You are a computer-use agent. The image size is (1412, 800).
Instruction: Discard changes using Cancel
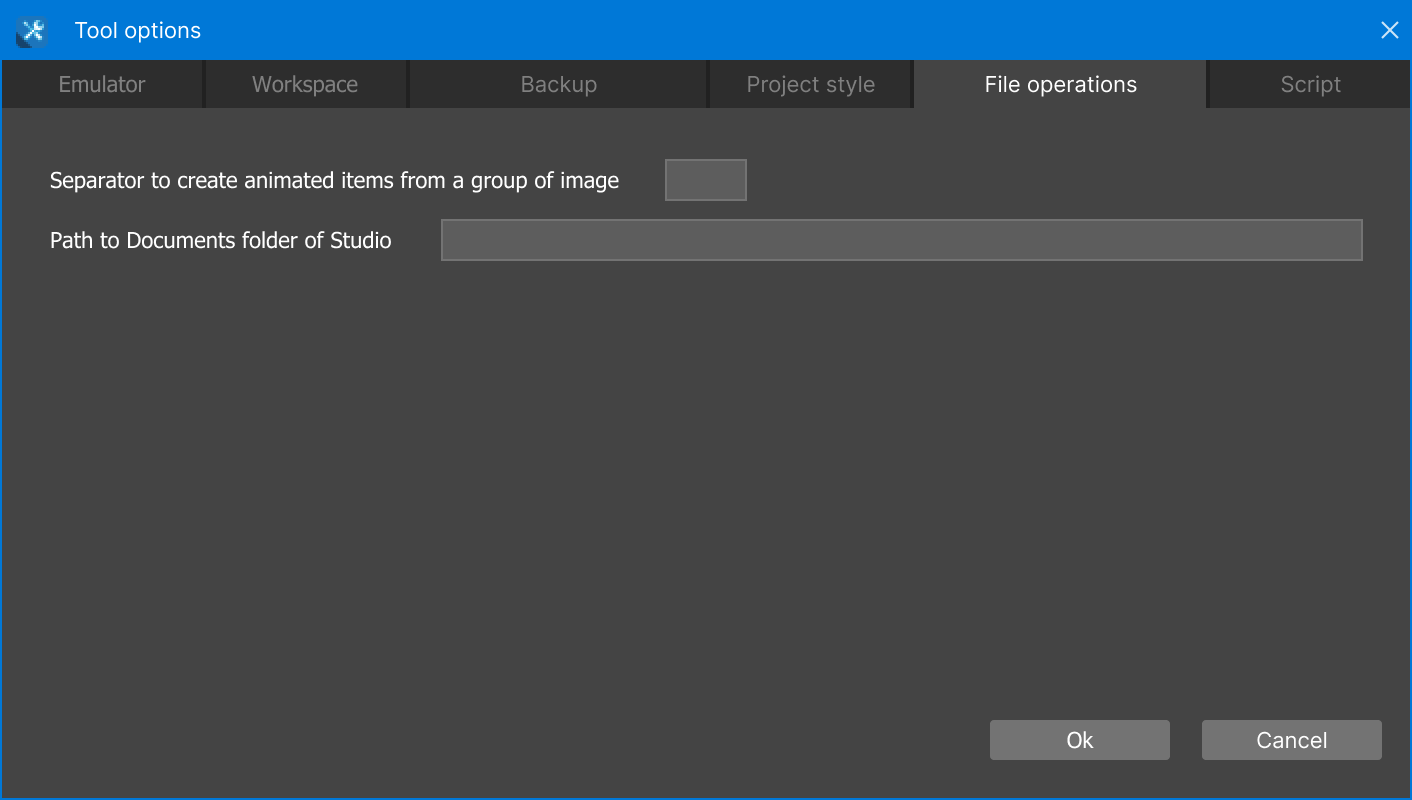(x=1291, y=740)
